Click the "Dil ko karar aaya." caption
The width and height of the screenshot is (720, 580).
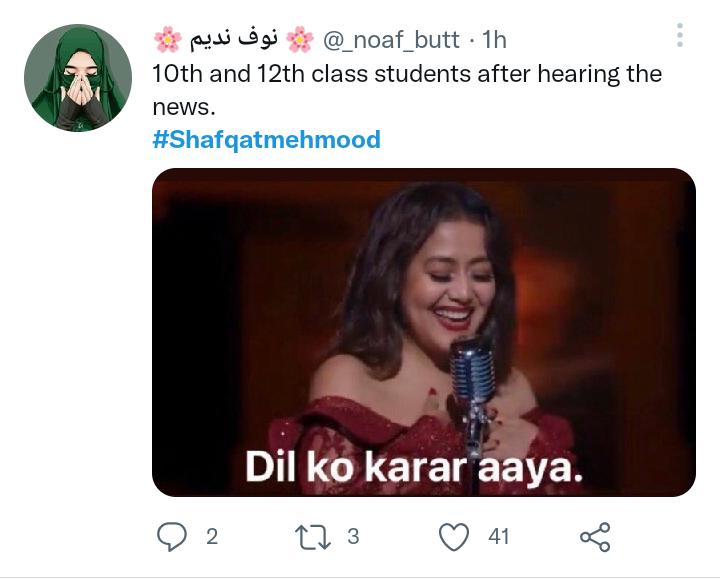[x=414, y=466]
